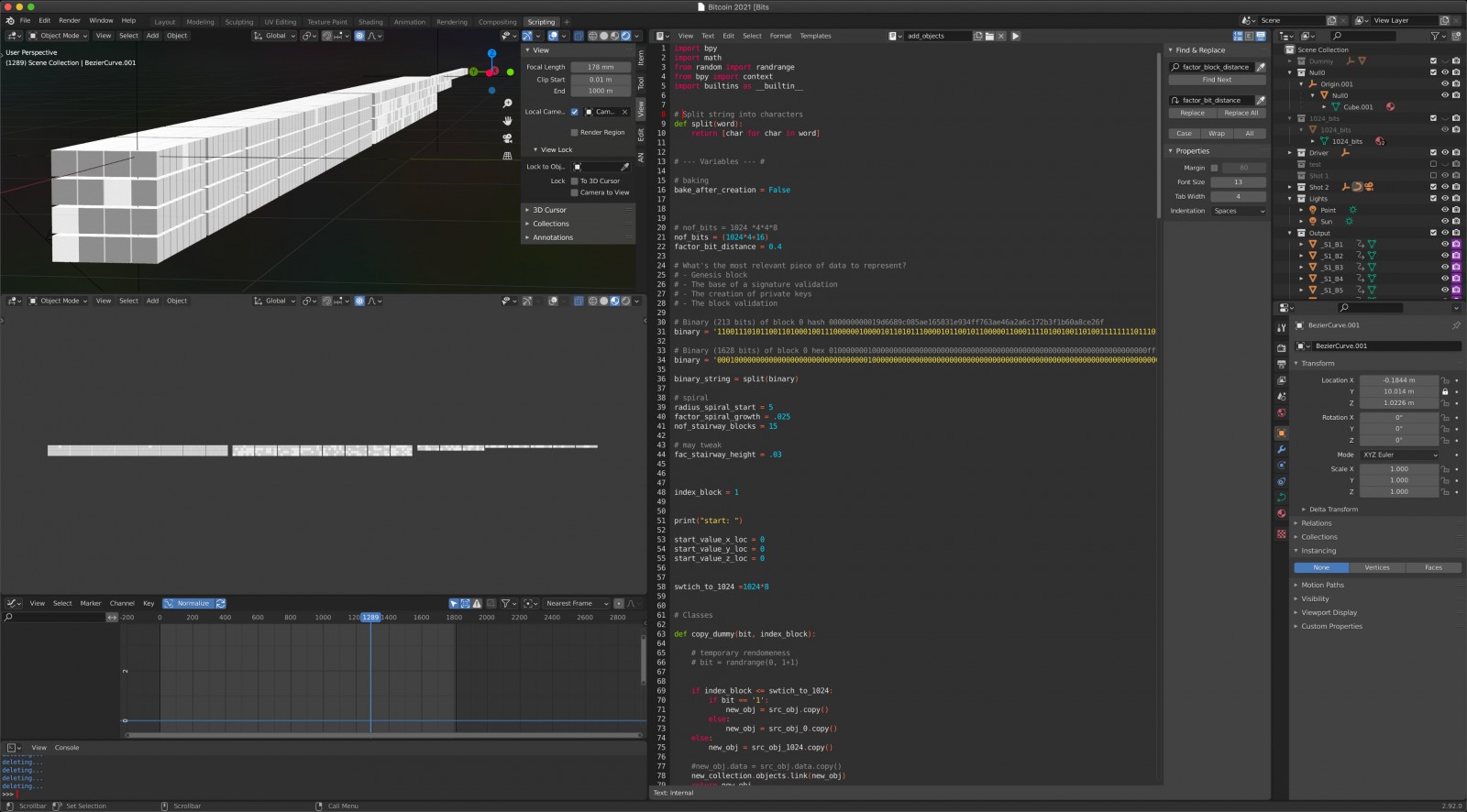
Task: Enable the Render Region checkbox
Action: 575,133
